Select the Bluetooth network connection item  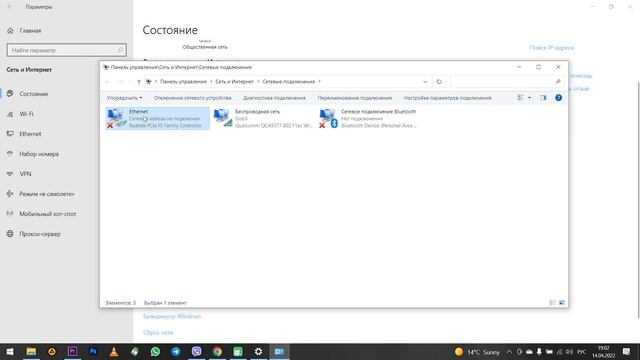[x=369, y=118]
